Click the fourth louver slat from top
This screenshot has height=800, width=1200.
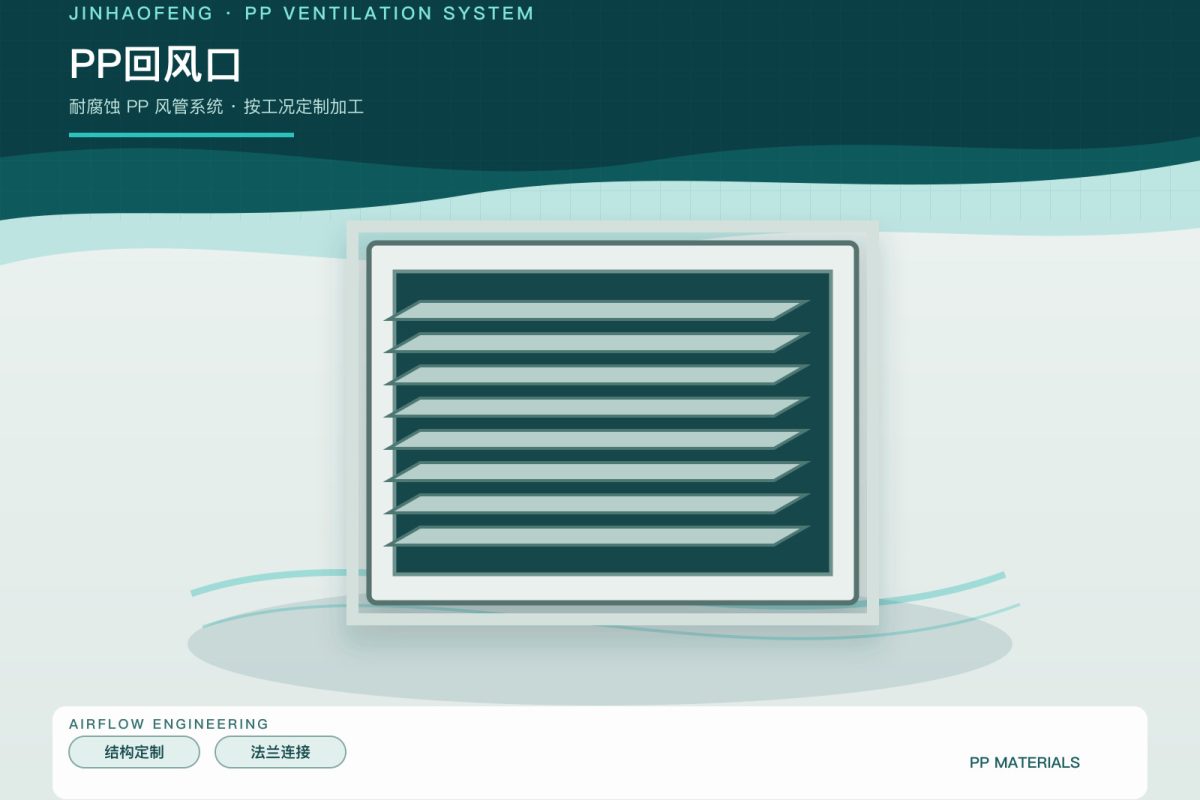click(597, 407)
